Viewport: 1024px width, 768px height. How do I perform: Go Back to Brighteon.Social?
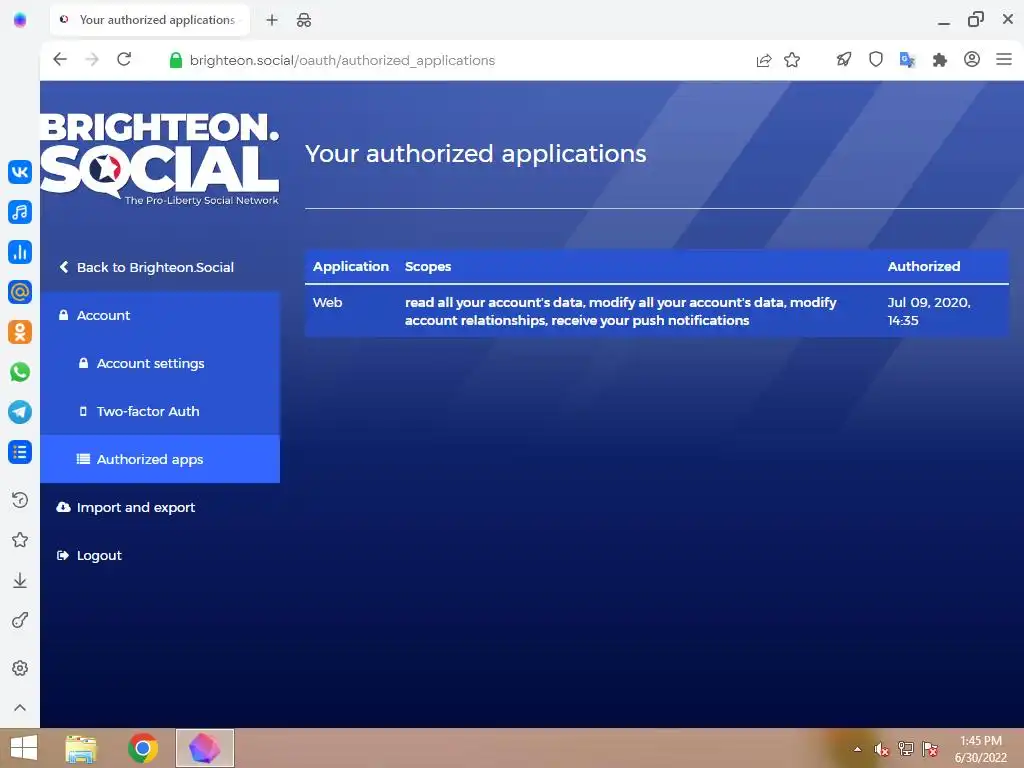[147, 267]
